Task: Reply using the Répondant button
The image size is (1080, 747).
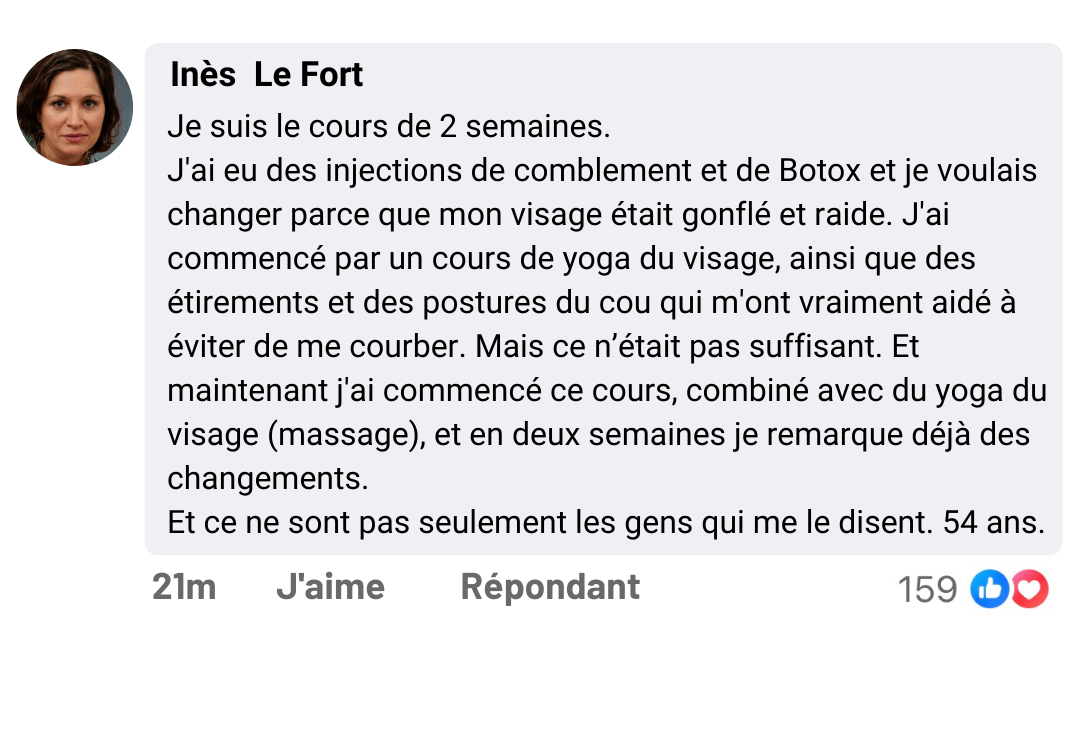Action: tap(550, 587)
